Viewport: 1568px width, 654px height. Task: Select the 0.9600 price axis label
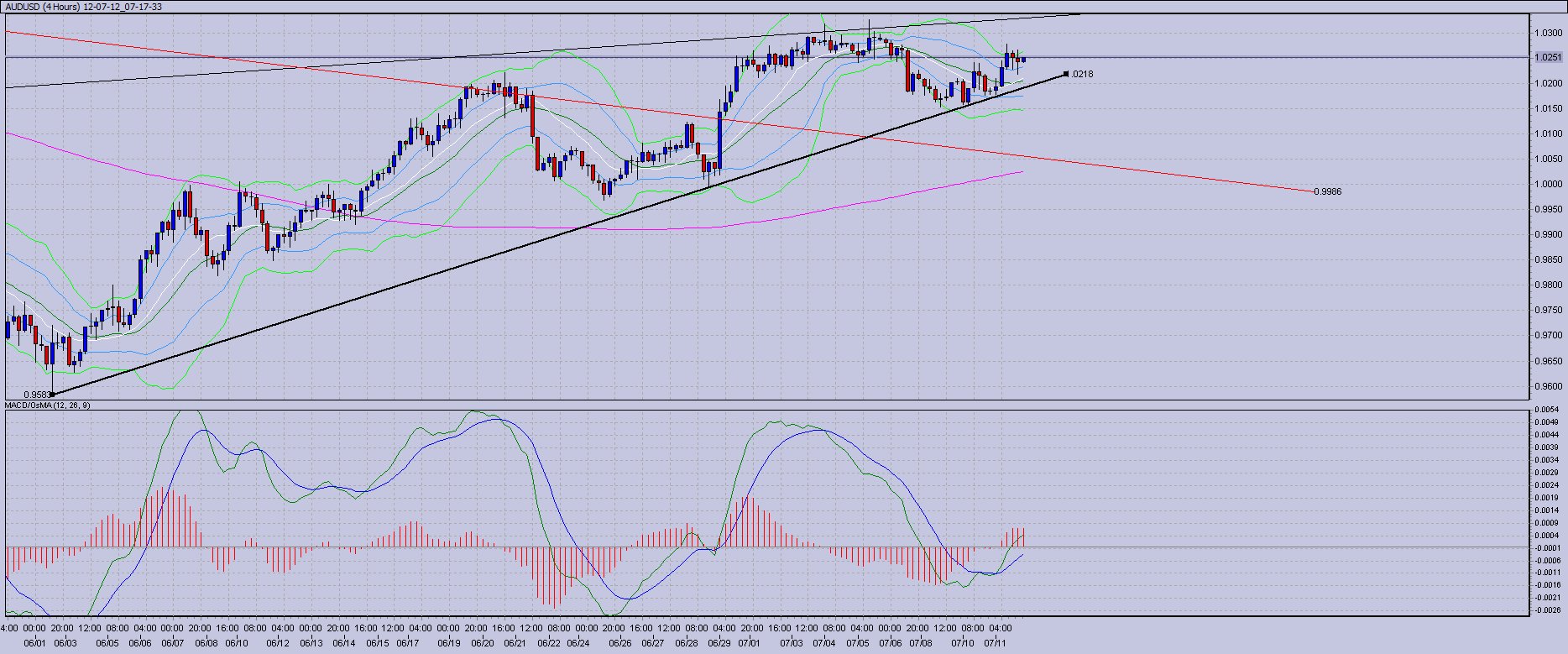click(x=1549, y=387)
